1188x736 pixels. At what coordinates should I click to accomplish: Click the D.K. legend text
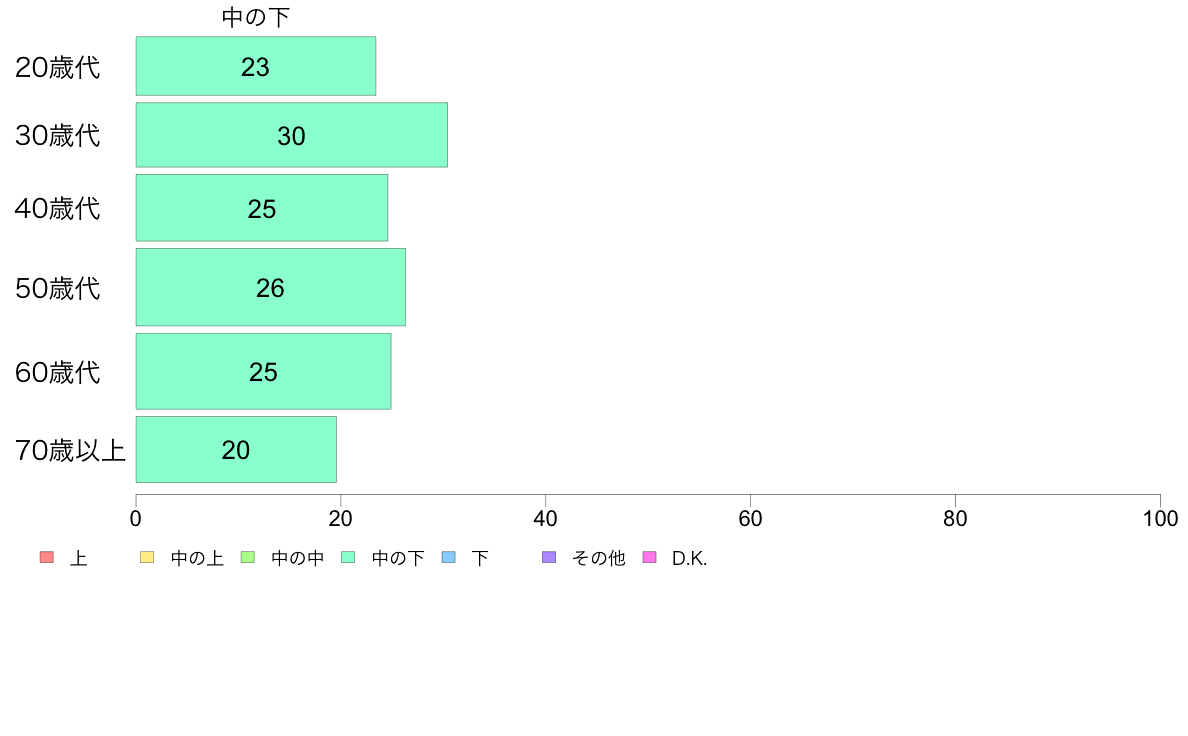click(689, 559)
